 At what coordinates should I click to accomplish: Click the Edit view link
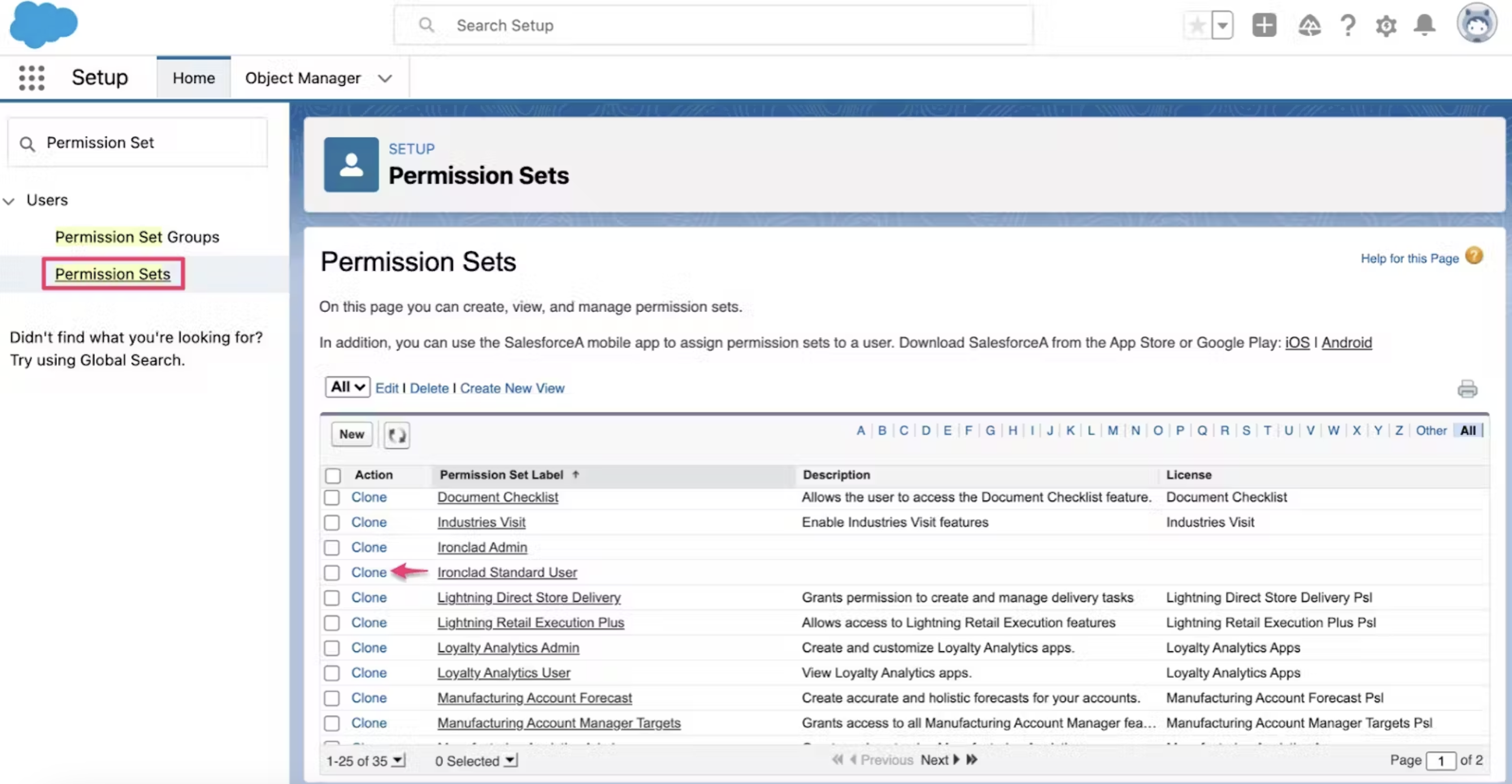tap(387, 388)
